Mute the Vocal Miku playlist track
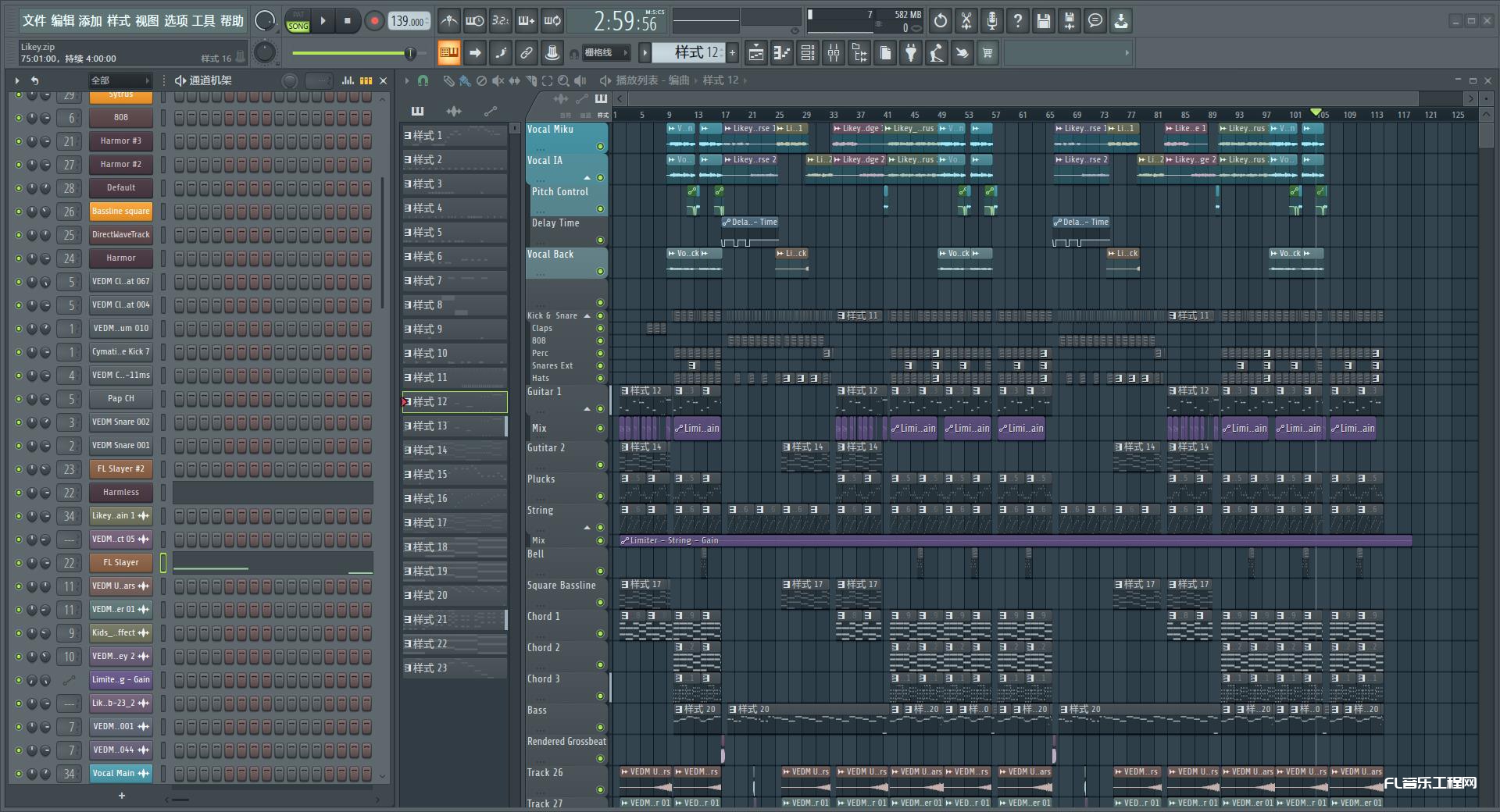The image size is (1500, 812). pyautogui.click(x=600, y=147)
